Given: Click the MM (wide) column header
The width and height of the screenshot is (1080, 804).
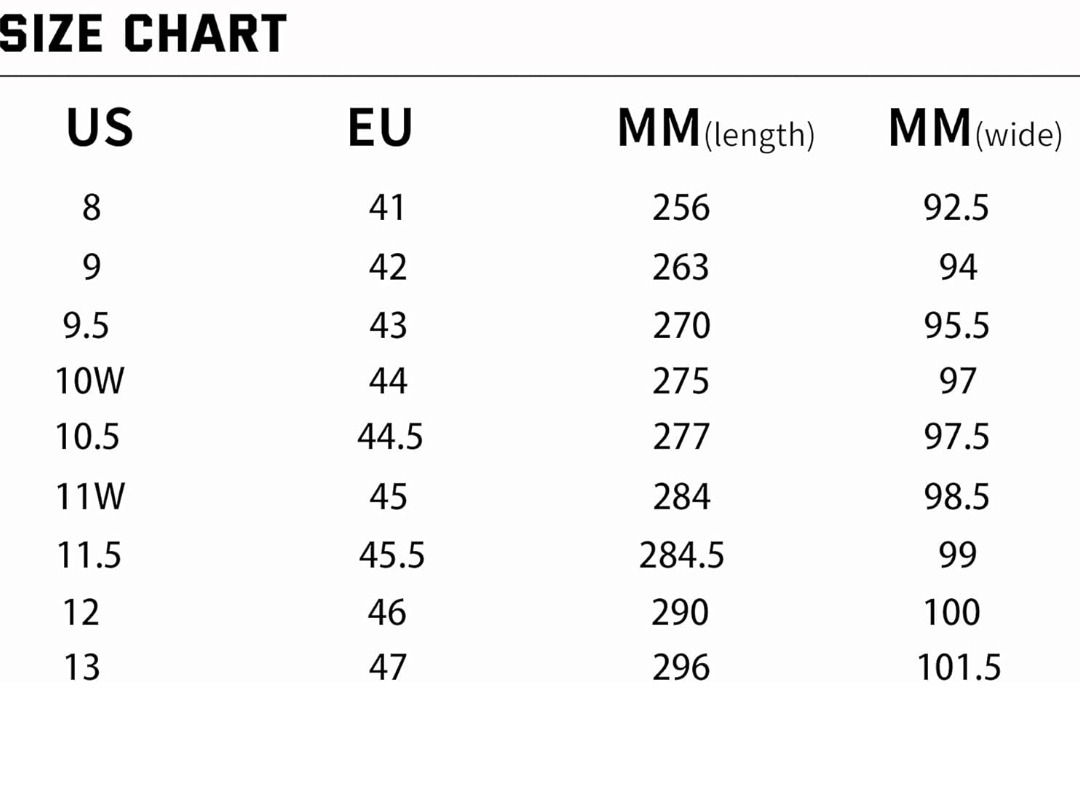Looking at the screenshot, I should click(974, 130).
